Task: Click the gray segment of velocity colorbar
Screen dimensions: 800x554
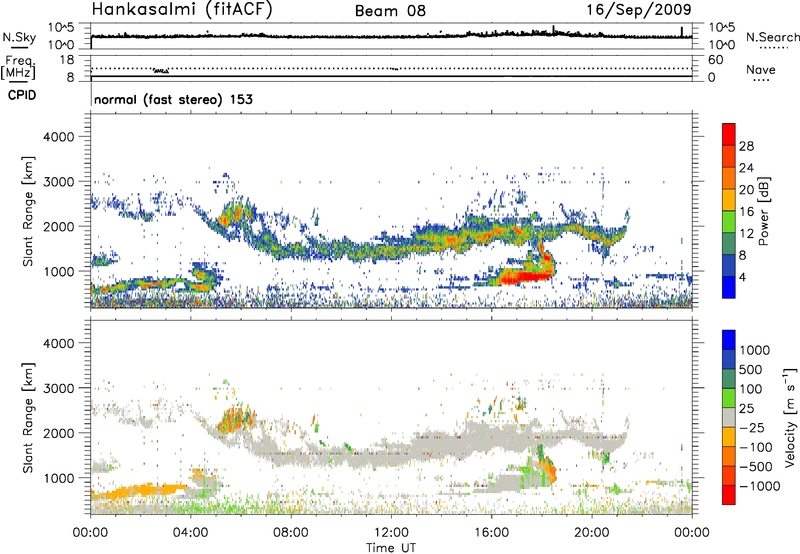Action: click(729, 417)
